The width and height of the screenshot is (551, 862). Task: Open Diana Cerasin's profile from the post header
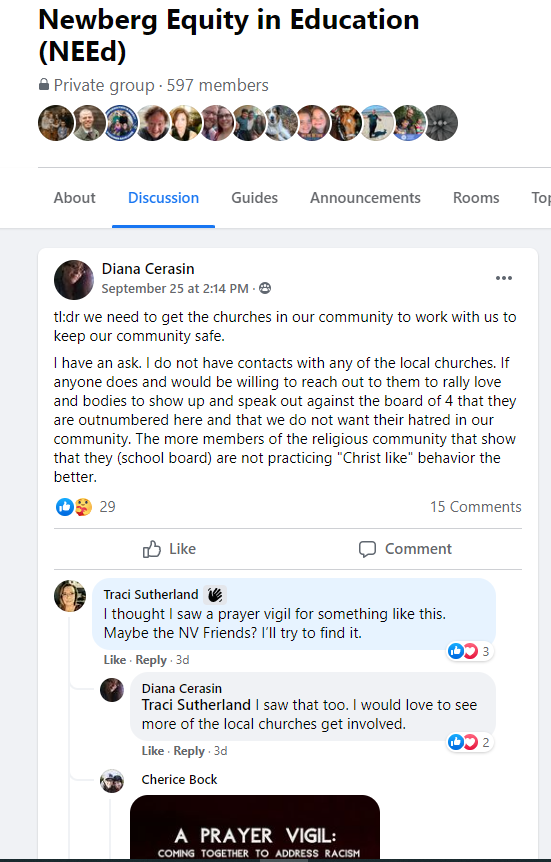[x=148, y=269]
